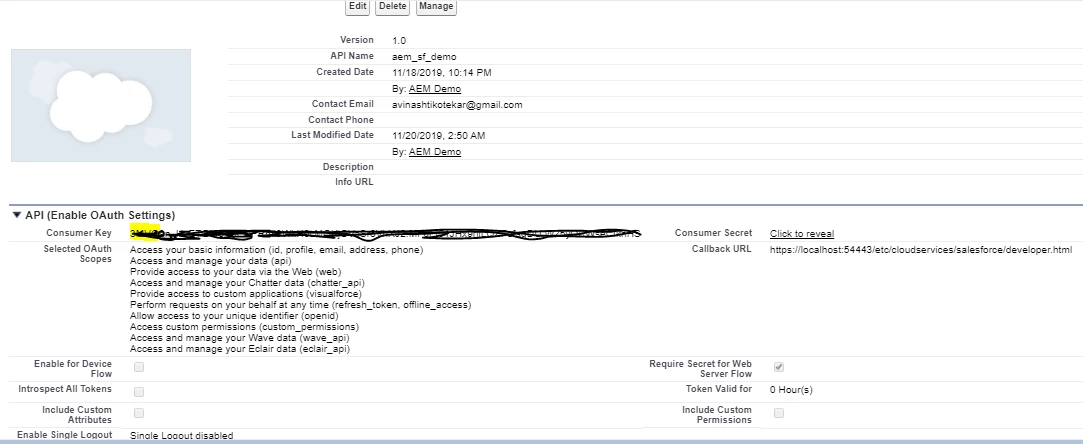Viewport: 1083px width, 444px height.
Task: Click the Consumer Key label
Action: [x=79, y=233]
